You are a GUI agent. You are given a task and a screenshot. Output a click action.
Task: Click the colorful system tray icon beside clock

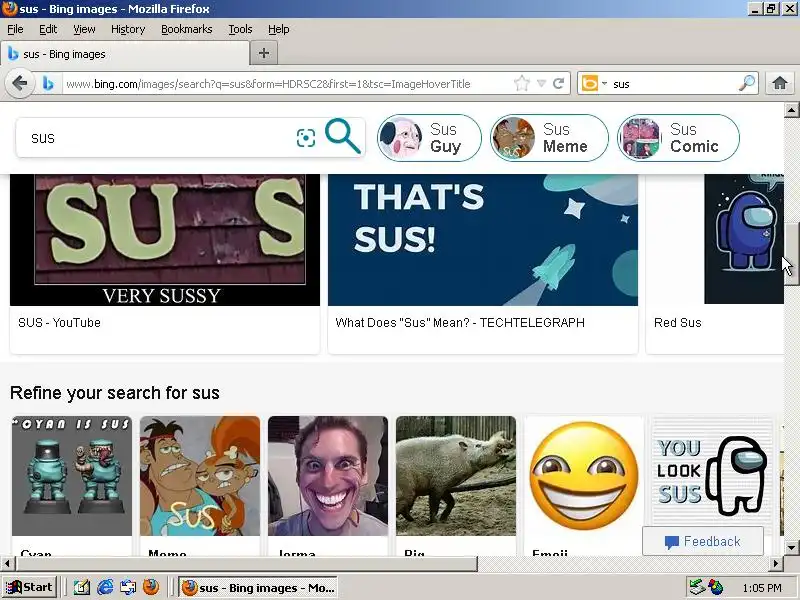pos(715,588)
